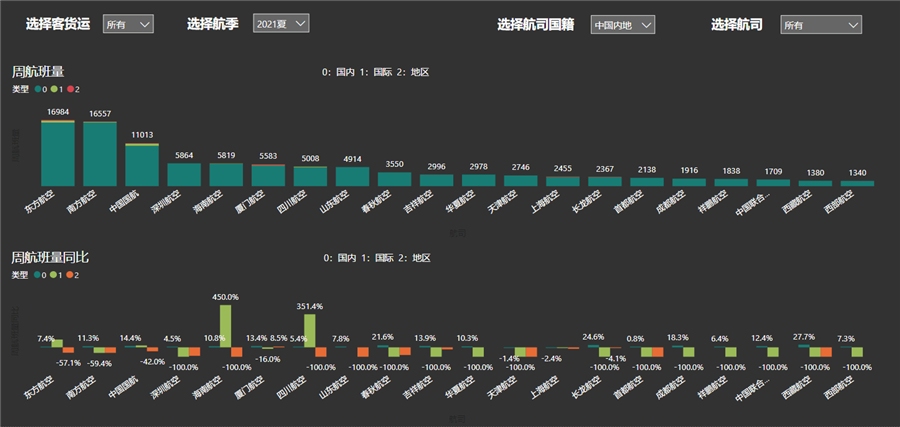Expand the 选择航司 dropdown
This screenshot has height=427, width=900.
[x=821, y=24]
